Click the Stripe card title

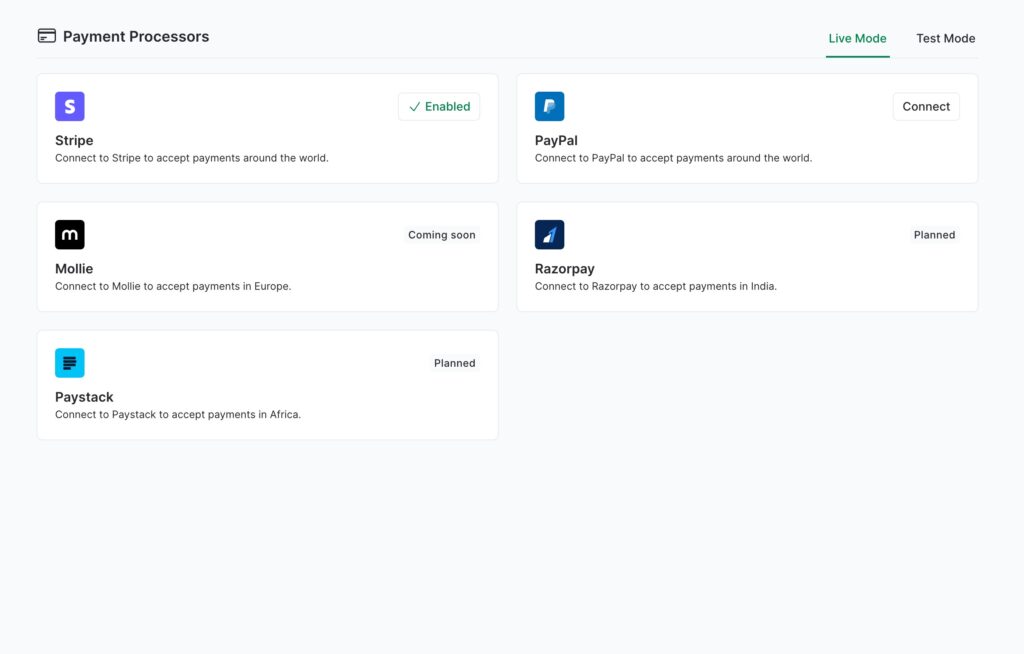point(74,140)
